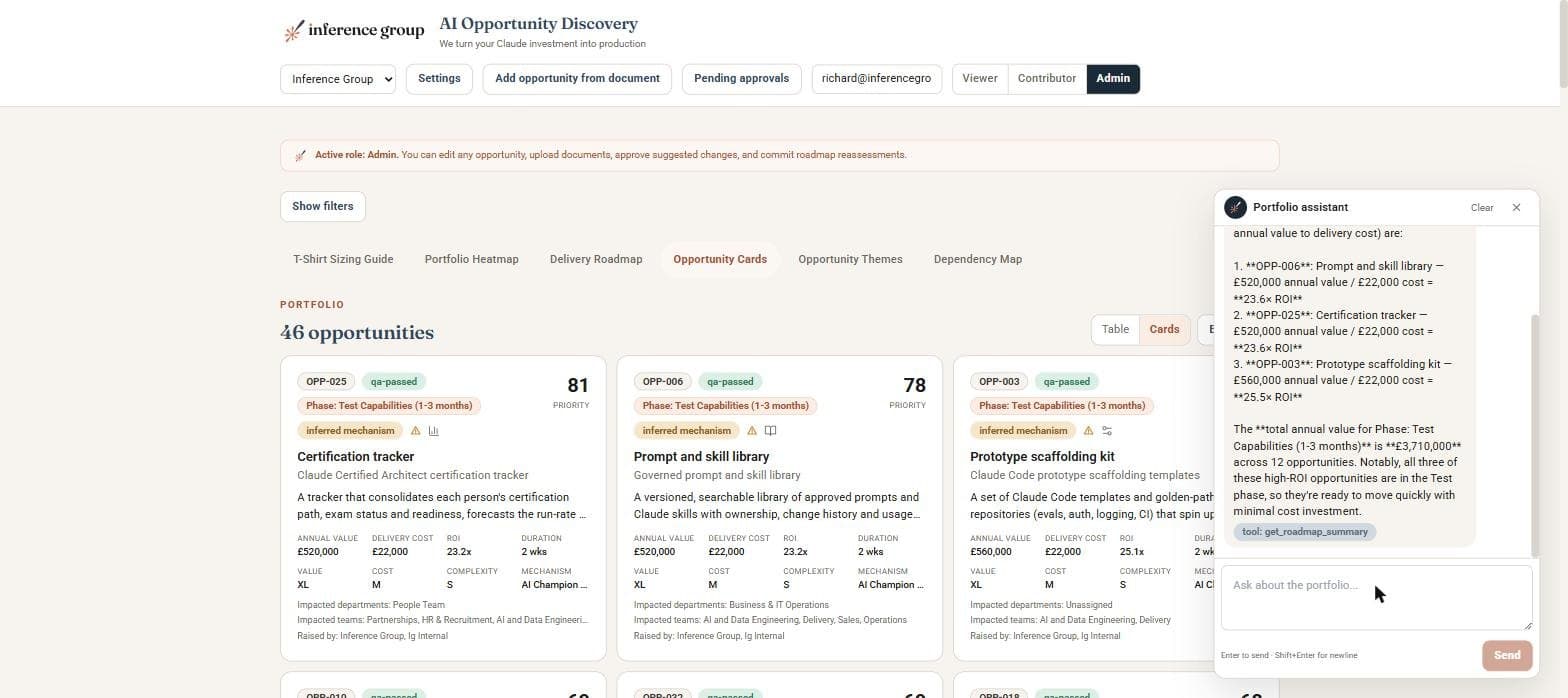This screenshot has height=698, width=1568.
Task: Click inferred mechanism tag on Certification tracker card
Action: pos(350,431)
